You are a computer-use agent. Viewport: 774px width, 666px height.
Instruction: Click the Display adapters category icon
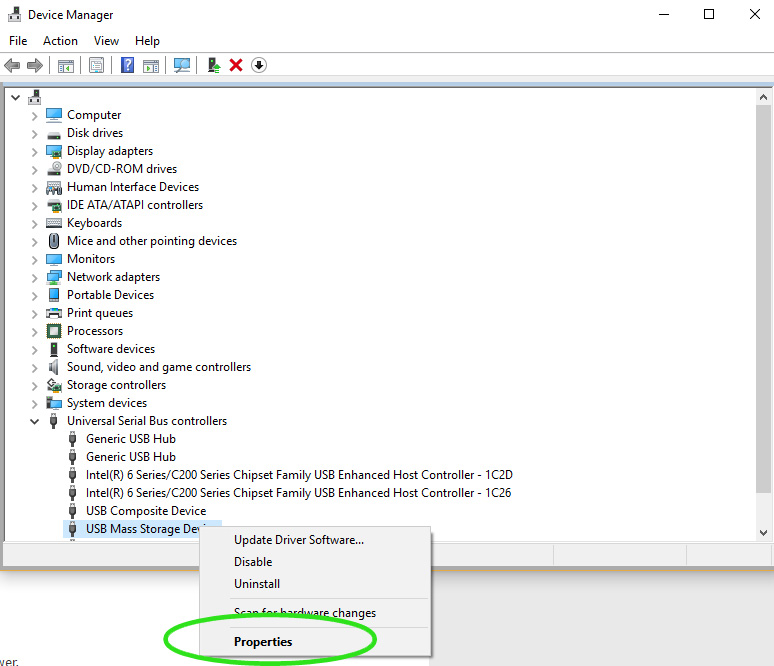point(54,151)
